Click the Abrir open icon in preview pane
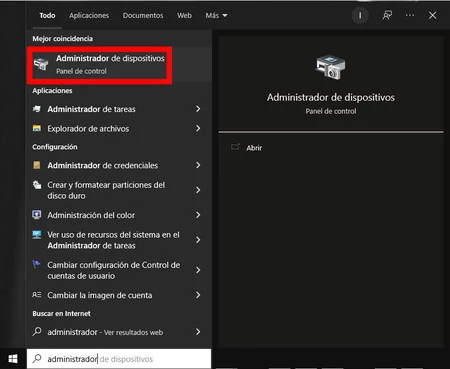The height and width of the screenshot is (369, 450). tap(235, 147)
